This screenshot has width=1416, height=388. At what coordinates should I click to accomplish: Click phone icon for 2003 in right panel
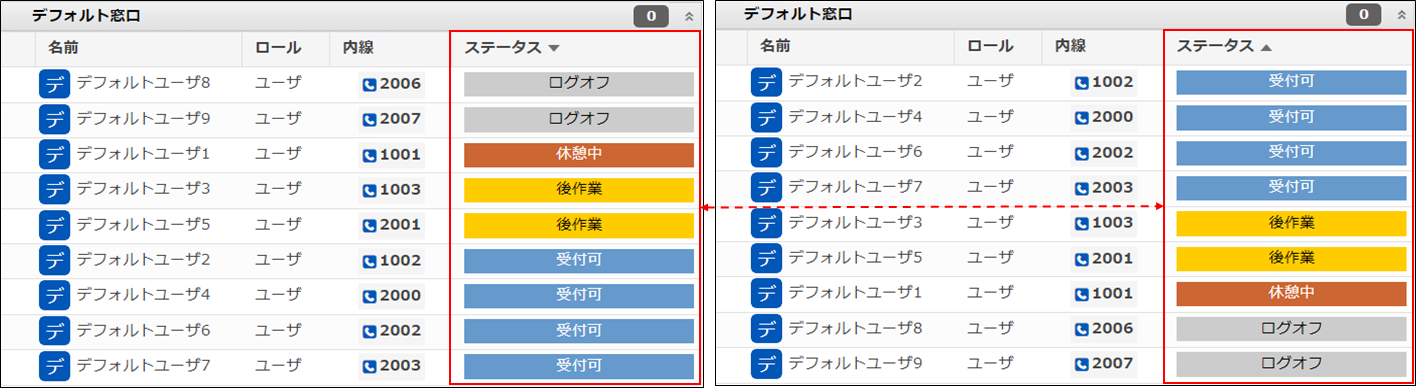(x=1081, y=189)
